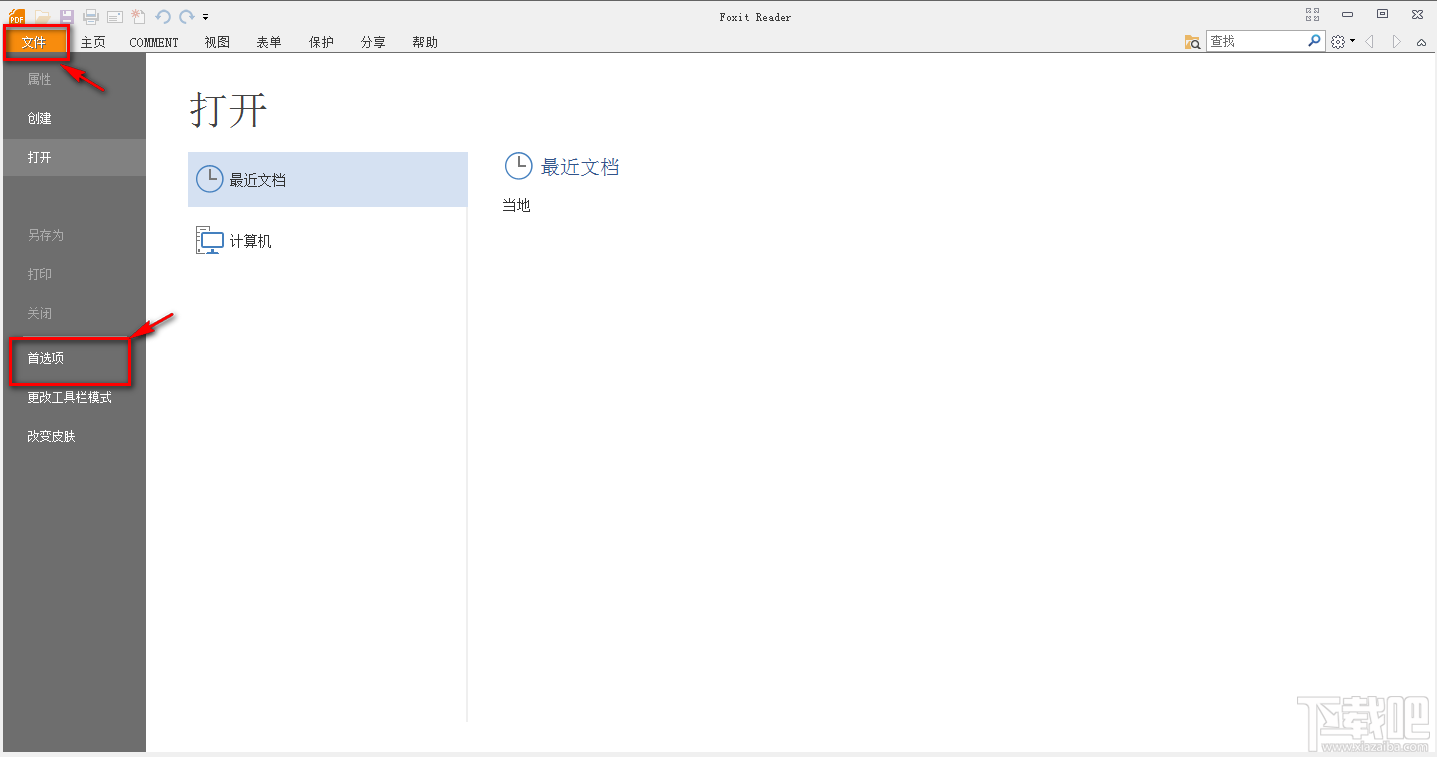Open the 文件 tab
The image size is (1437, 757).
34,42
